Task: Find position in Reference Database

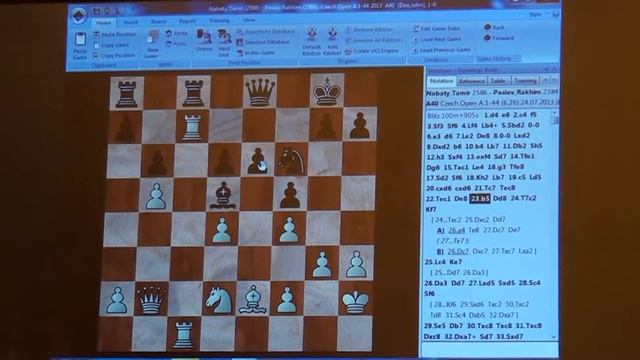Action: (265, 31)
